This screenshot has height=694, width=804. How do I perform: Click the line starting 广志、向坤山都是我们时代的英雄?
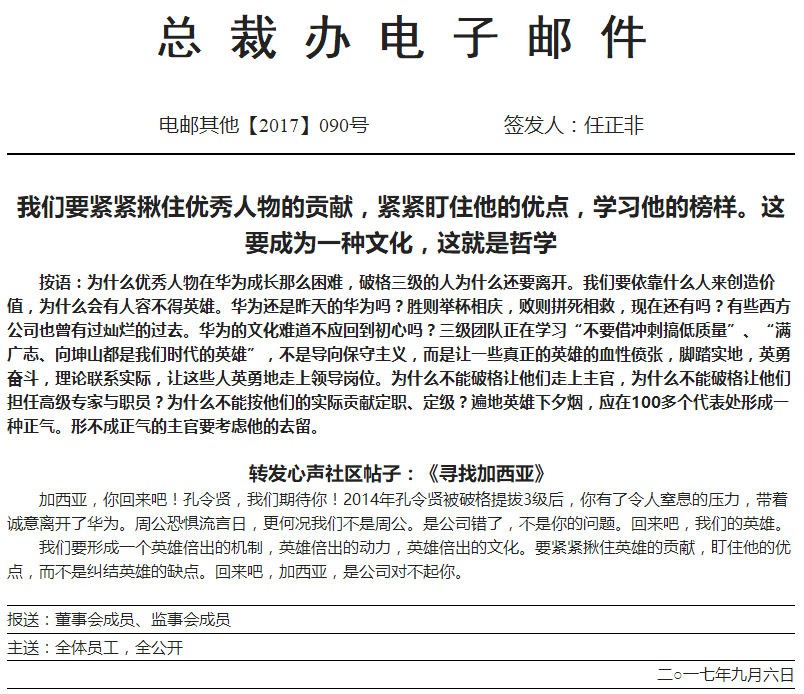pos(399,354)
